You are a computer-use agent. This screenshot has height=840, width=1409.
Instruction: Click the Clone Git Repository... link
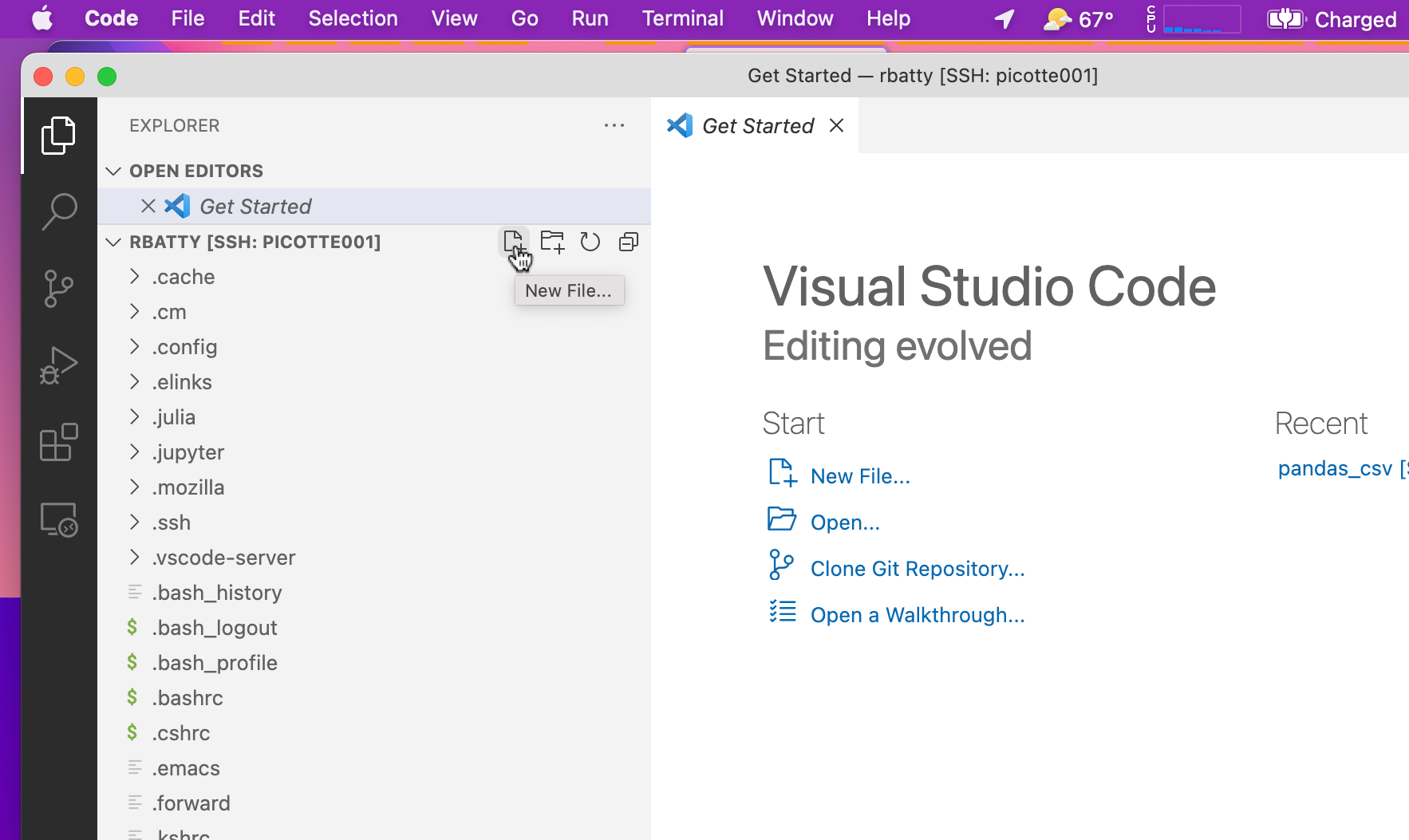(918, 569)
